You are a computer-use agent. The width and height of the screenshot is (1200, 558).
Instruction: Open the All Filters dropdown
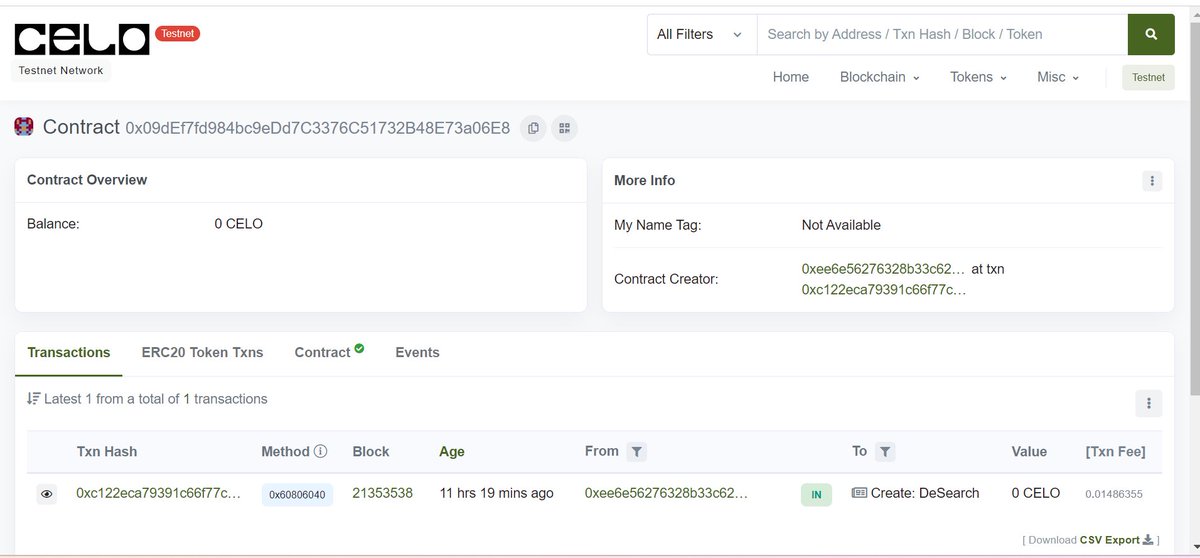pos(702,34)
